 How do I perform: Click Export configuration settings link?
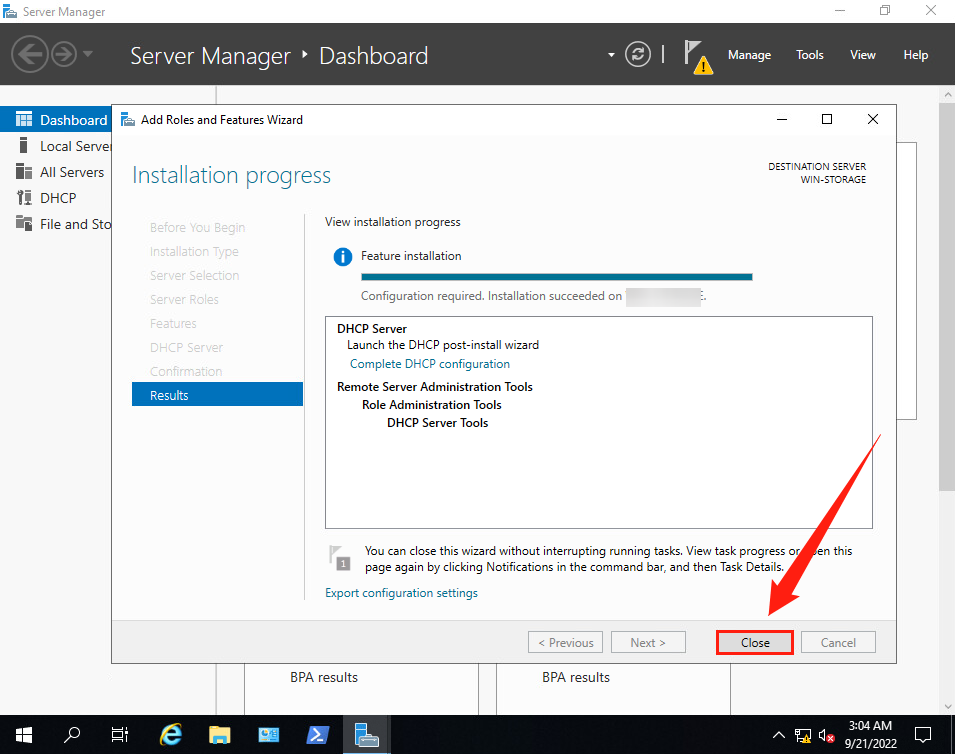pos(401,593)
